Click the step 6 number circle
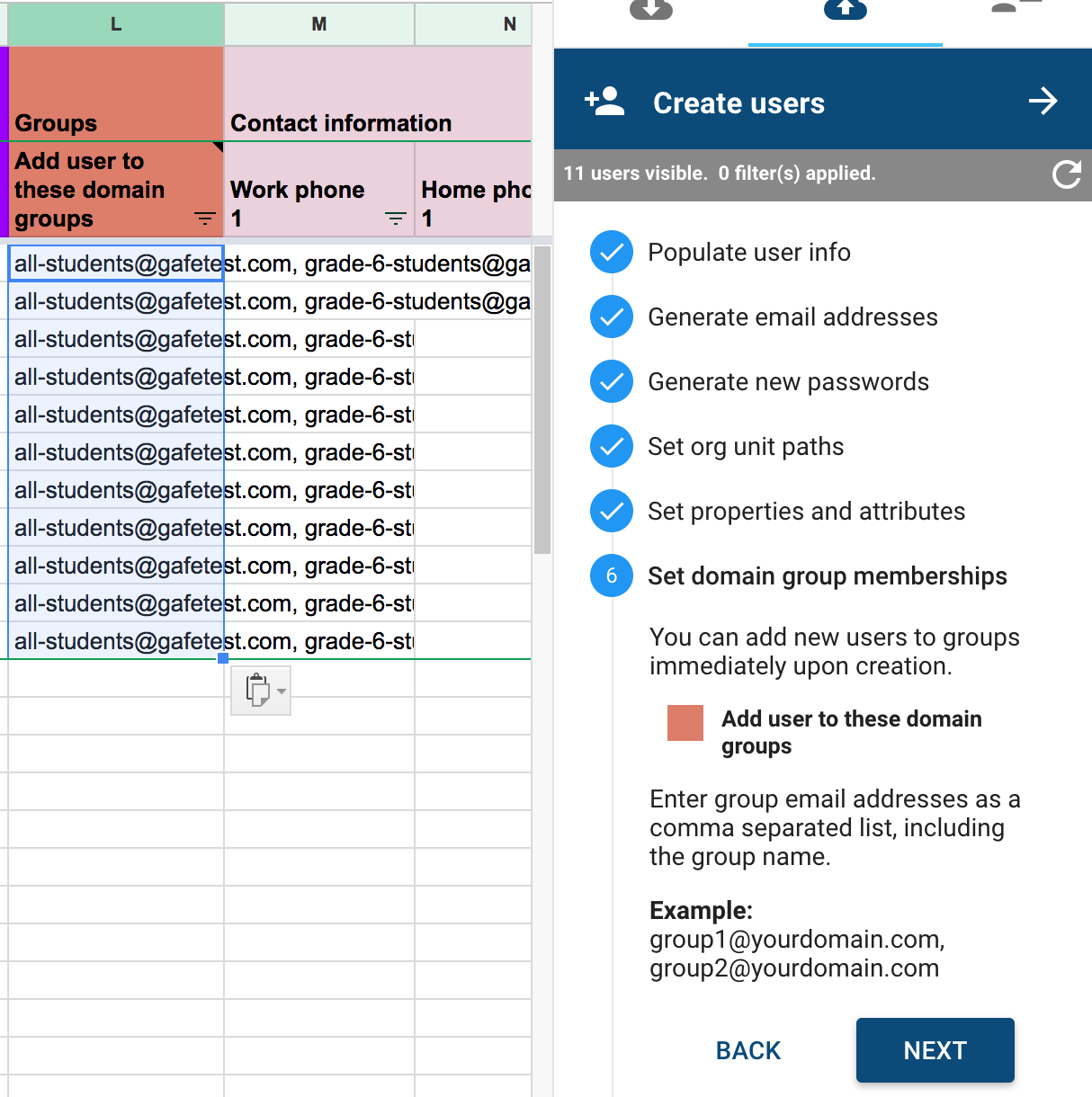Viewport: 1092px width, 1097px height. tap(612, 575)
